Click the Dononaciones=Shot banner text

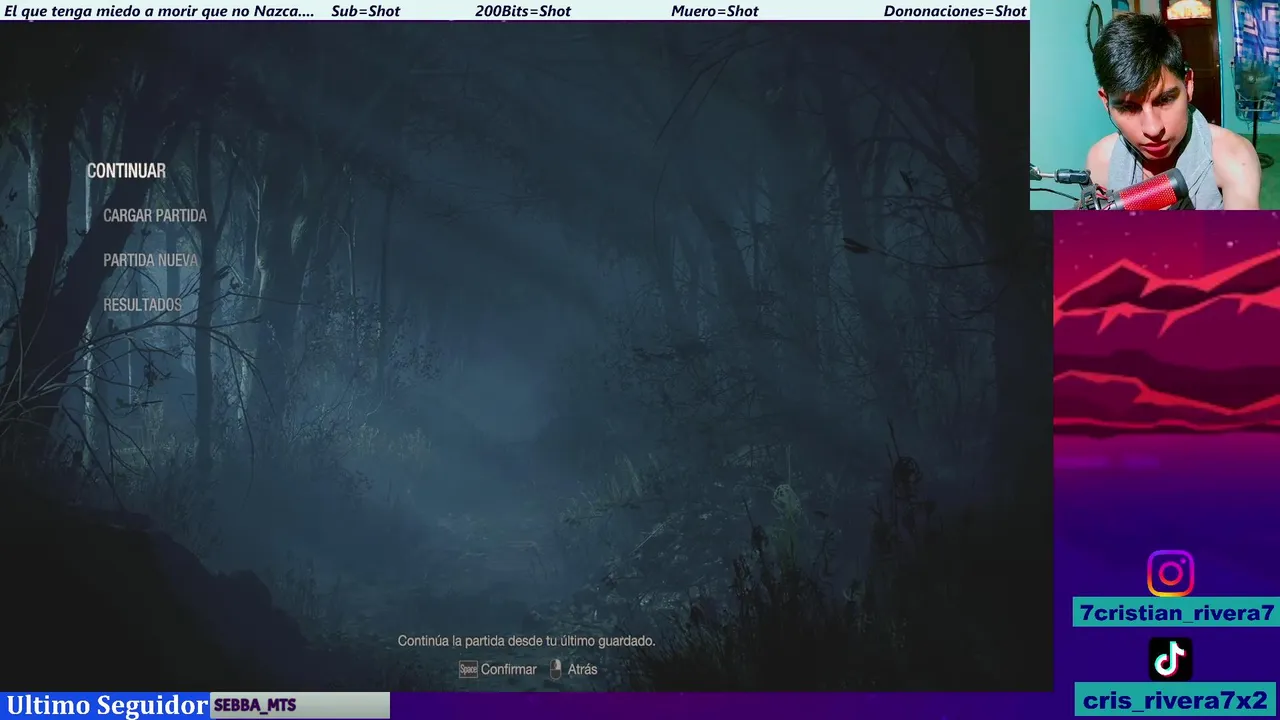pos(955,11)
